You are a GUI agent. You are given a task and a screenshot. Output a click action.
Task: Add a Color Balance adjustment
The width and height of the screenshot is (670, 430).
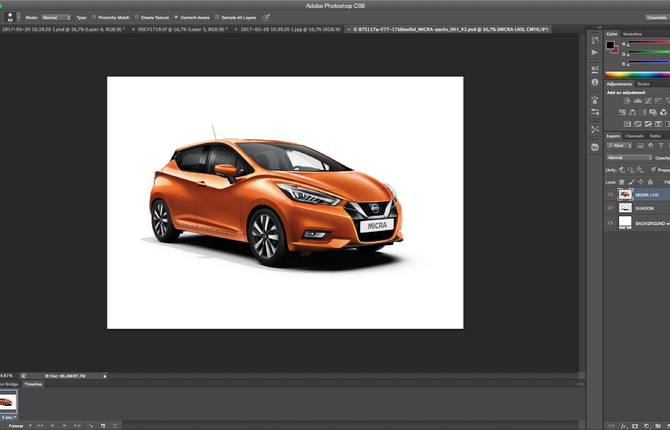pyautogui.click(x=632, y=112)
